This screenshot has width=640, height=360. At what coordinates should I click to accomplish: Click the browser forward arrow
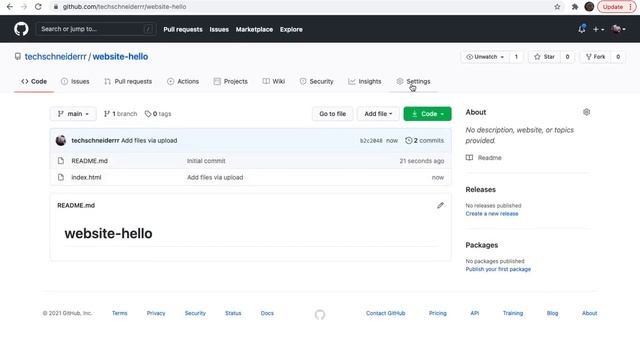[x=24, y=7]
